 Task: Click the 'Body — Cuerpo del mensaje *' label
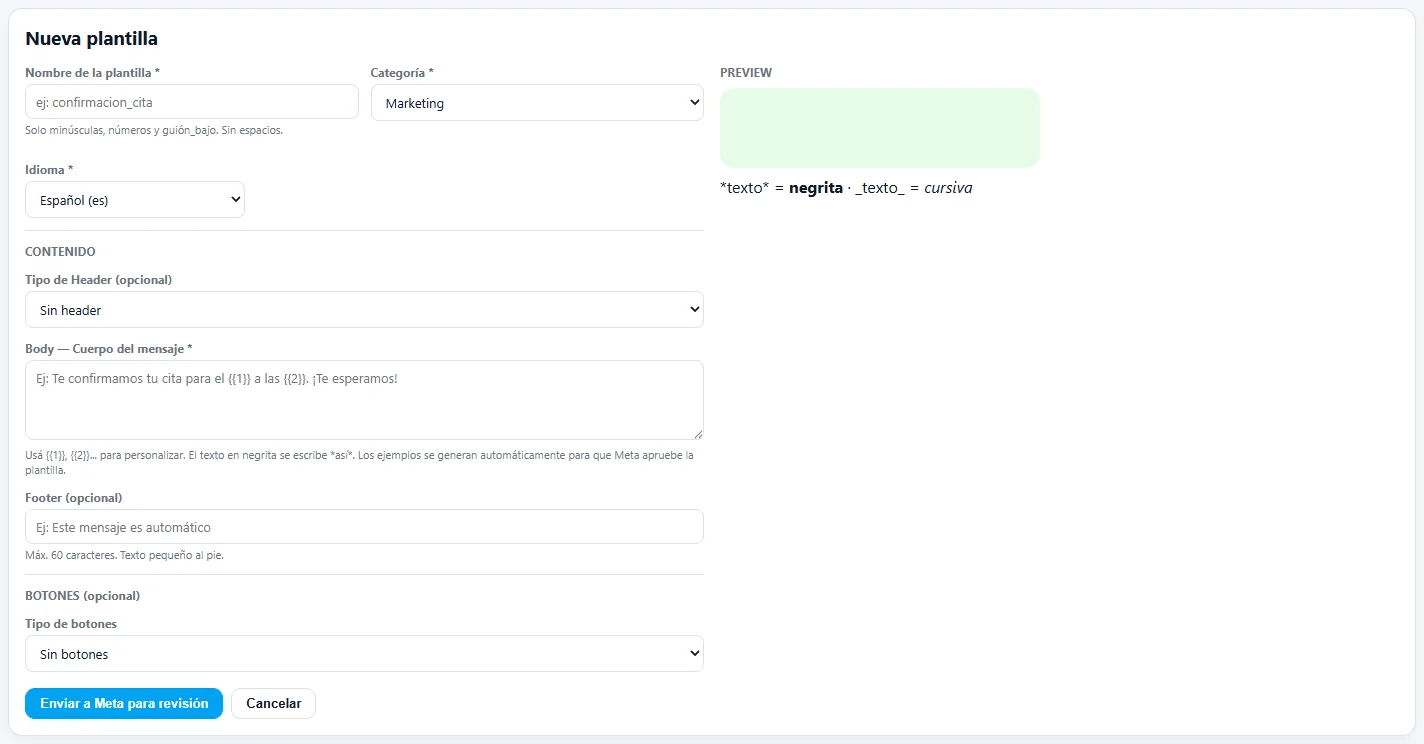(x=109, y=349)
